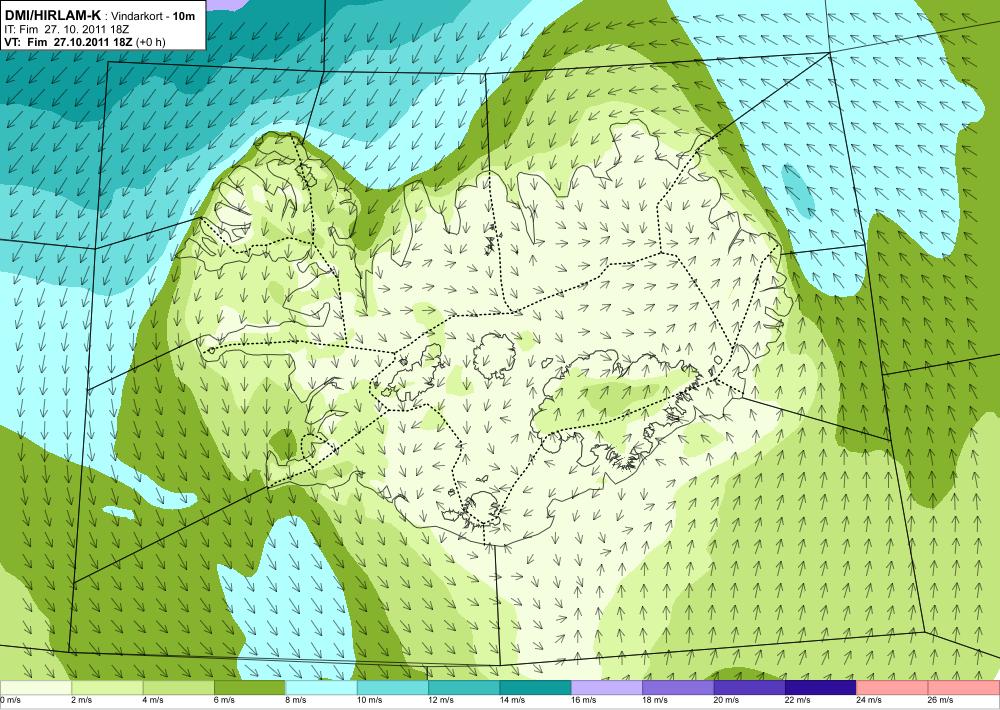Click the 'DMI/HIRLAM-K' title text
The width and height of the screenshot is (1000, 710).
53,15
